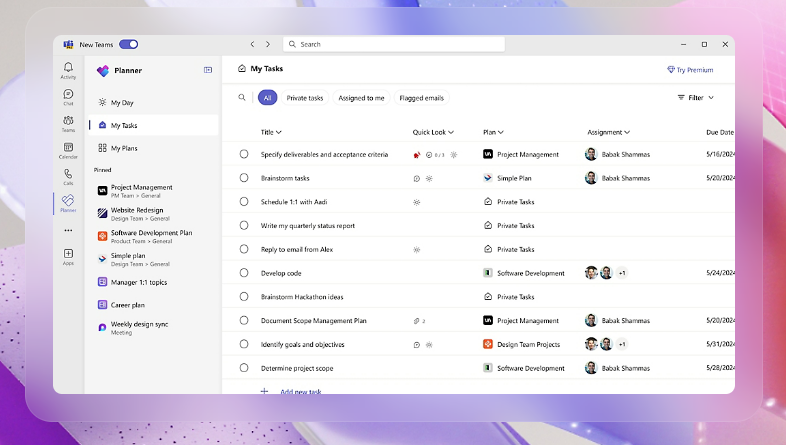Click Babak Shammas avatar on Brainstorm tasks row
786x445 pixels.
(x=591, y=178)
